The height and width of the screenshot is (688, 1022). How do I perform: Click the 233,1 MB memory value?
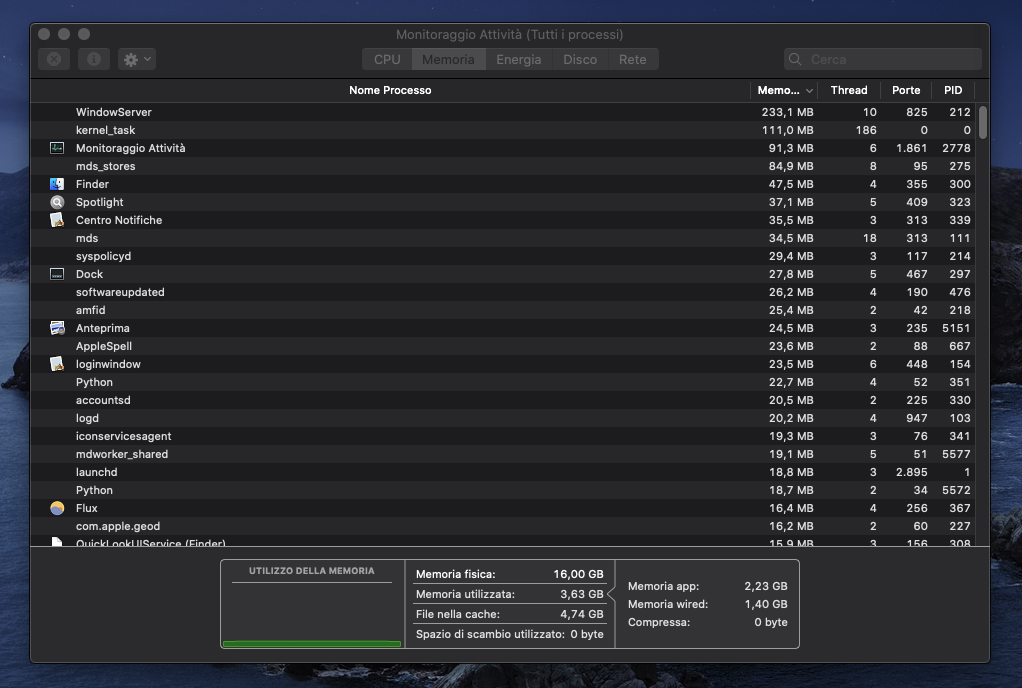coord(787,112)
